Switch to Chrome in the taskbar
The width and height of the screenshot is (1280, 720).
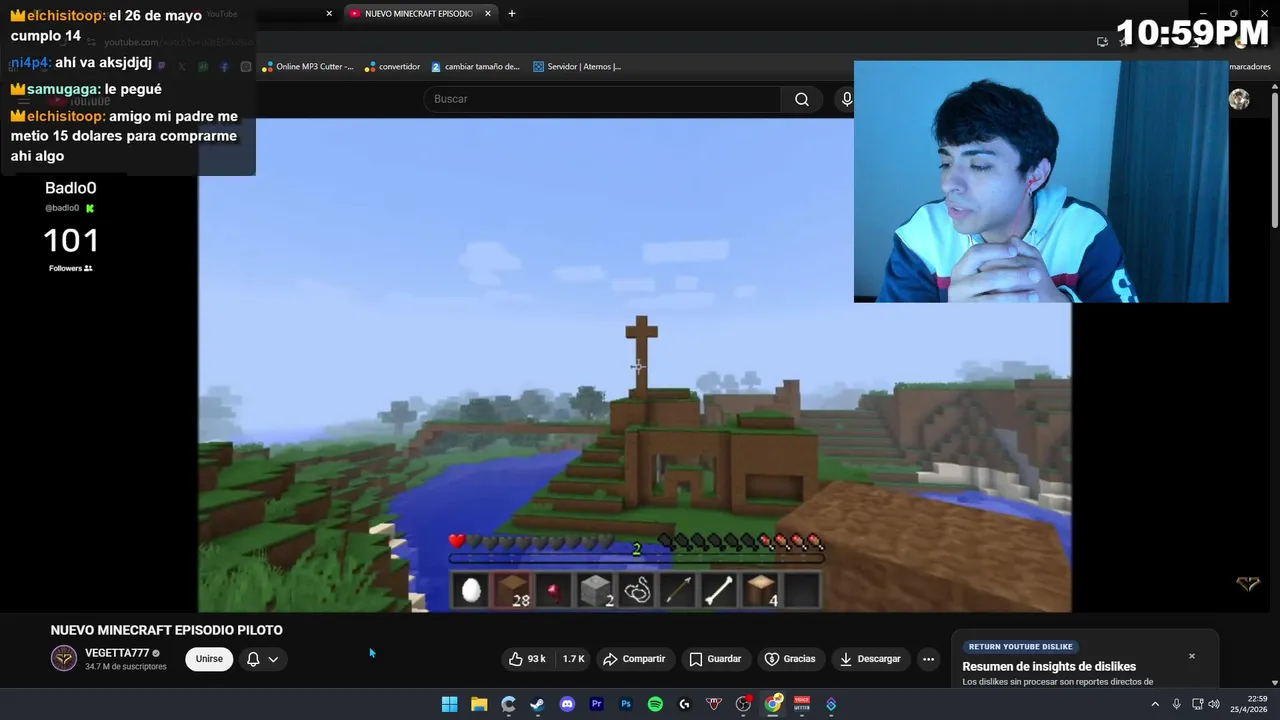click(773, 704)
